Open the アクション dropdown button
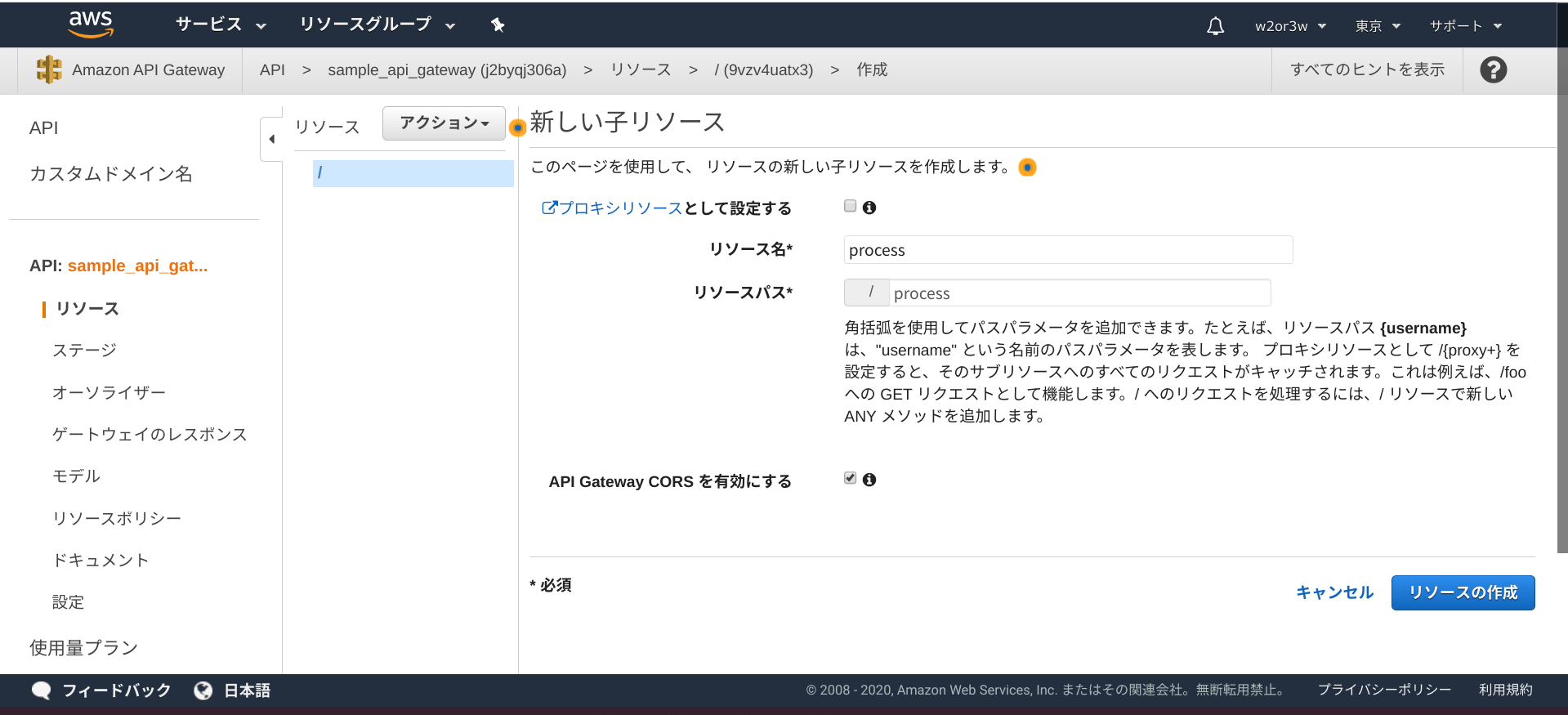Viewport: 1568px width, 715px height. (444, 123)
